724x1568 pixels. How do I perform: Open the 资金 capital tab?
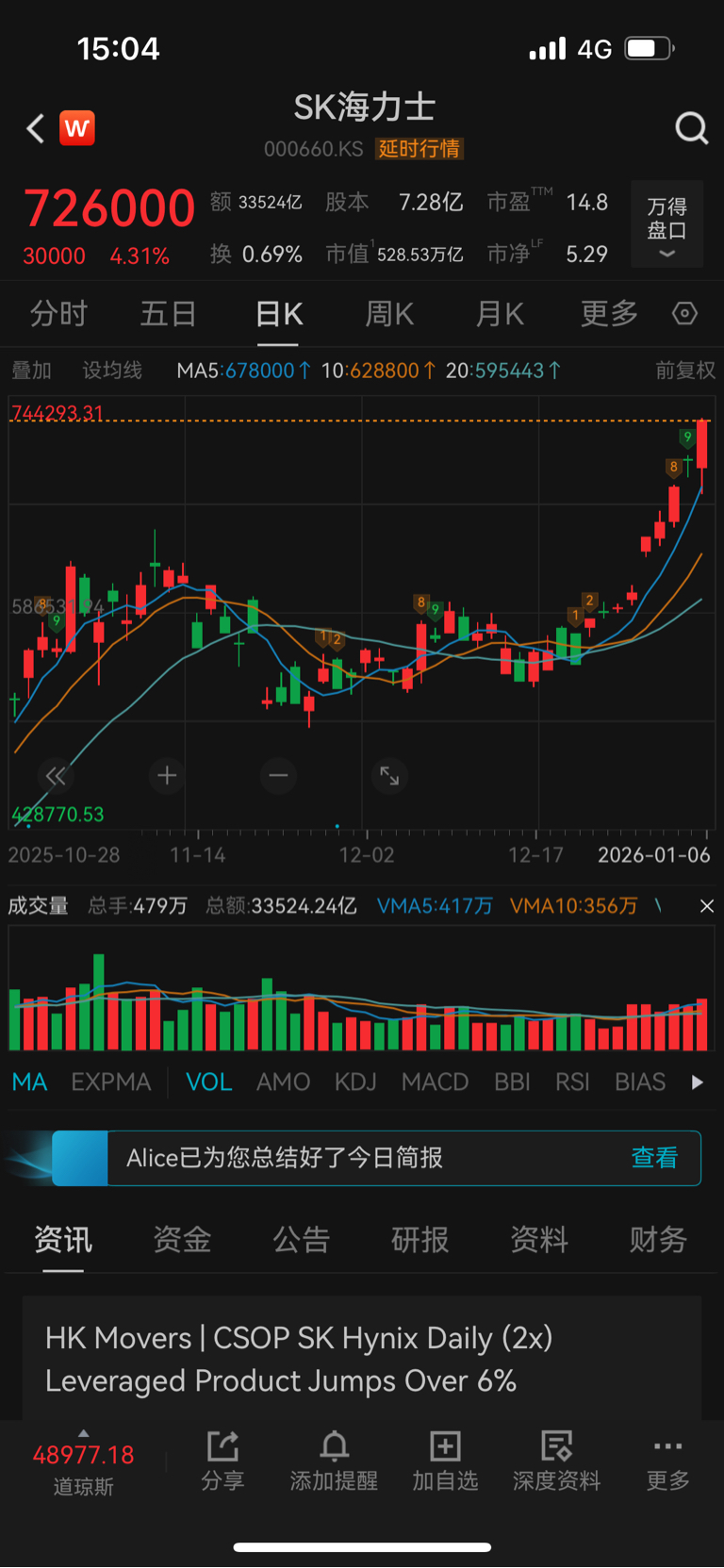coord(182,1240)
